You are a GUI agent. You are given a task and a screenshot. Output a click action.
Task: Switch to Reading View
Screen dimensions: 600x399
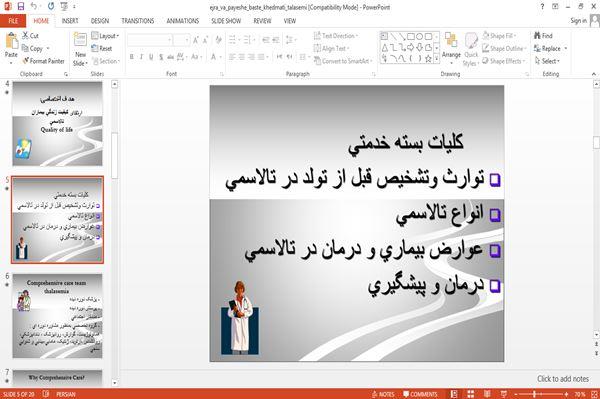[x=487, y=394]
